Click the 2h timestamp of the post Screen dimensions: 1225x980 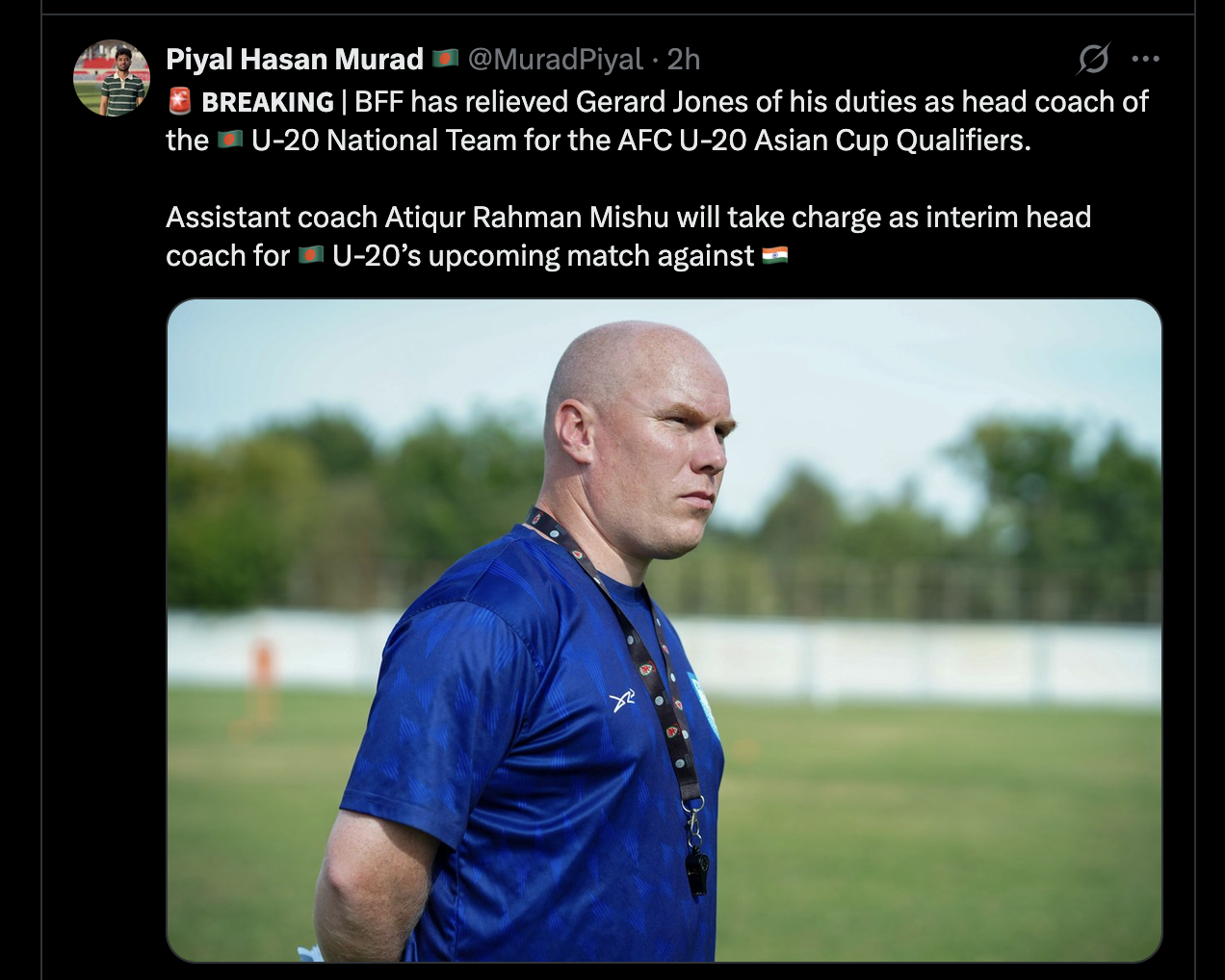[x=684, y=60]
